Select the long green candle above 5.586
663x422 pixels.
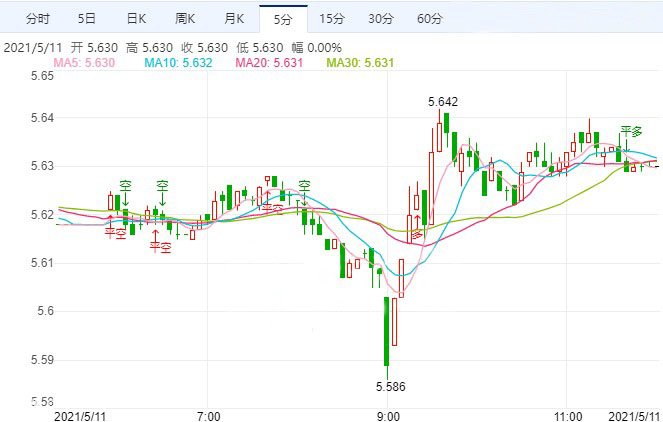(x=387, y=330)
